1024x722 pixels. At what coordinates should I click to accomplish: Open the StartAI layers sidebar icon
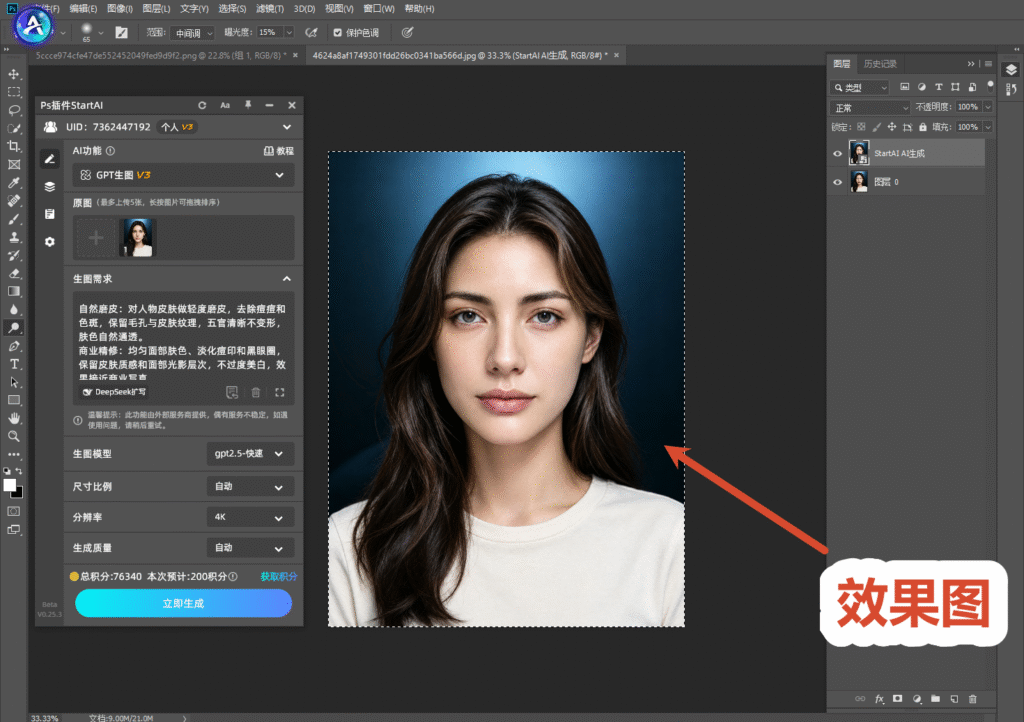coord(50,187)
